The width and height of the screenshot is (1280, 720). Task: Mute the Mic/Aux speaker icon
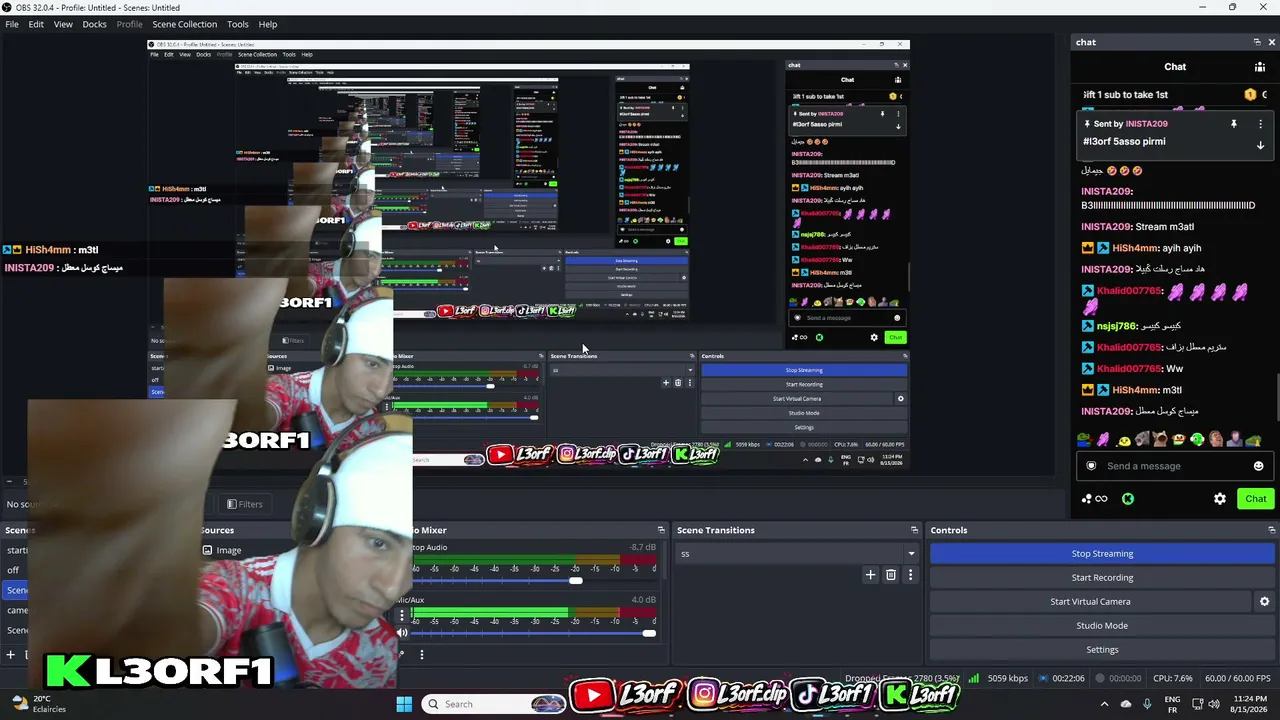tap(403, 633)
